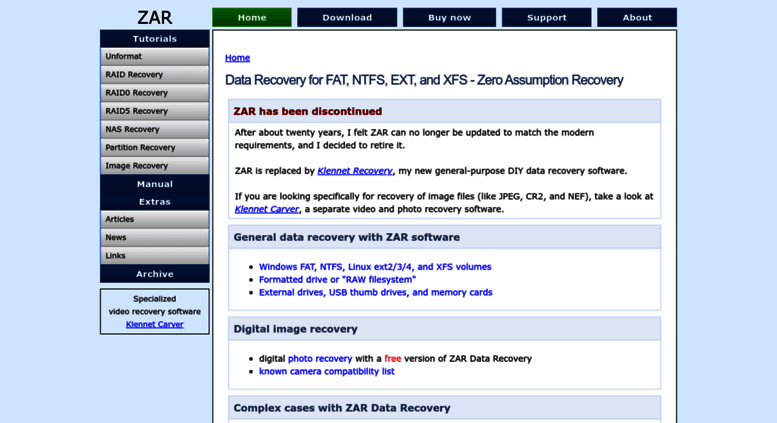Screen dimensions: 777x423
Task: Click the Extras sidebar header
Action: [x=155, y=202]
